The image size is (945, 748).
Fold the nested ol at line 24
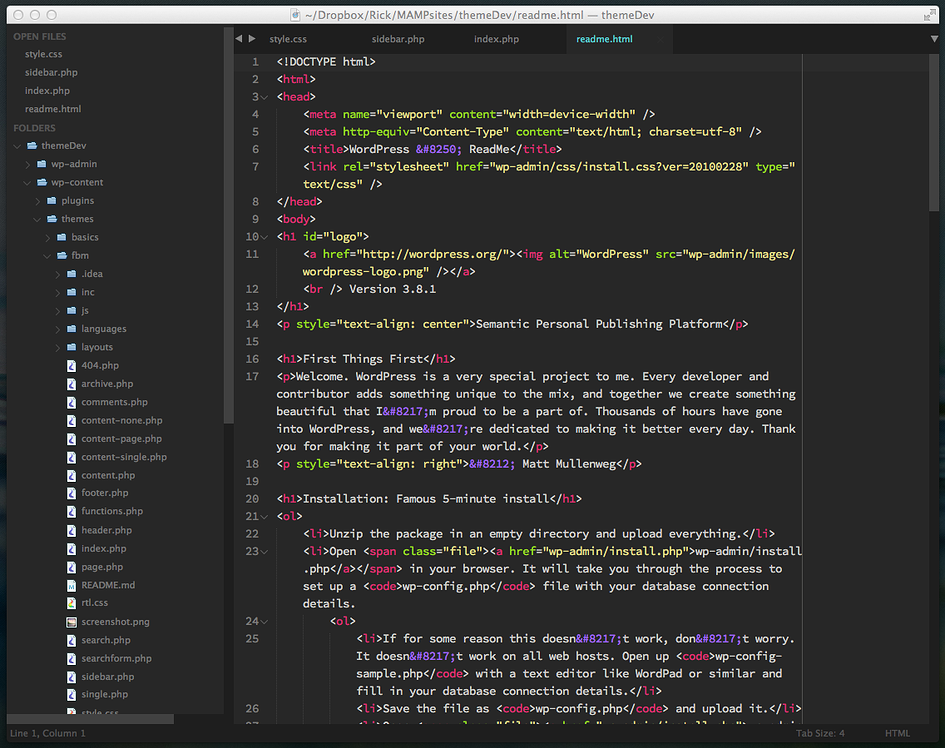pyautogui.click(x=264, y=621)
